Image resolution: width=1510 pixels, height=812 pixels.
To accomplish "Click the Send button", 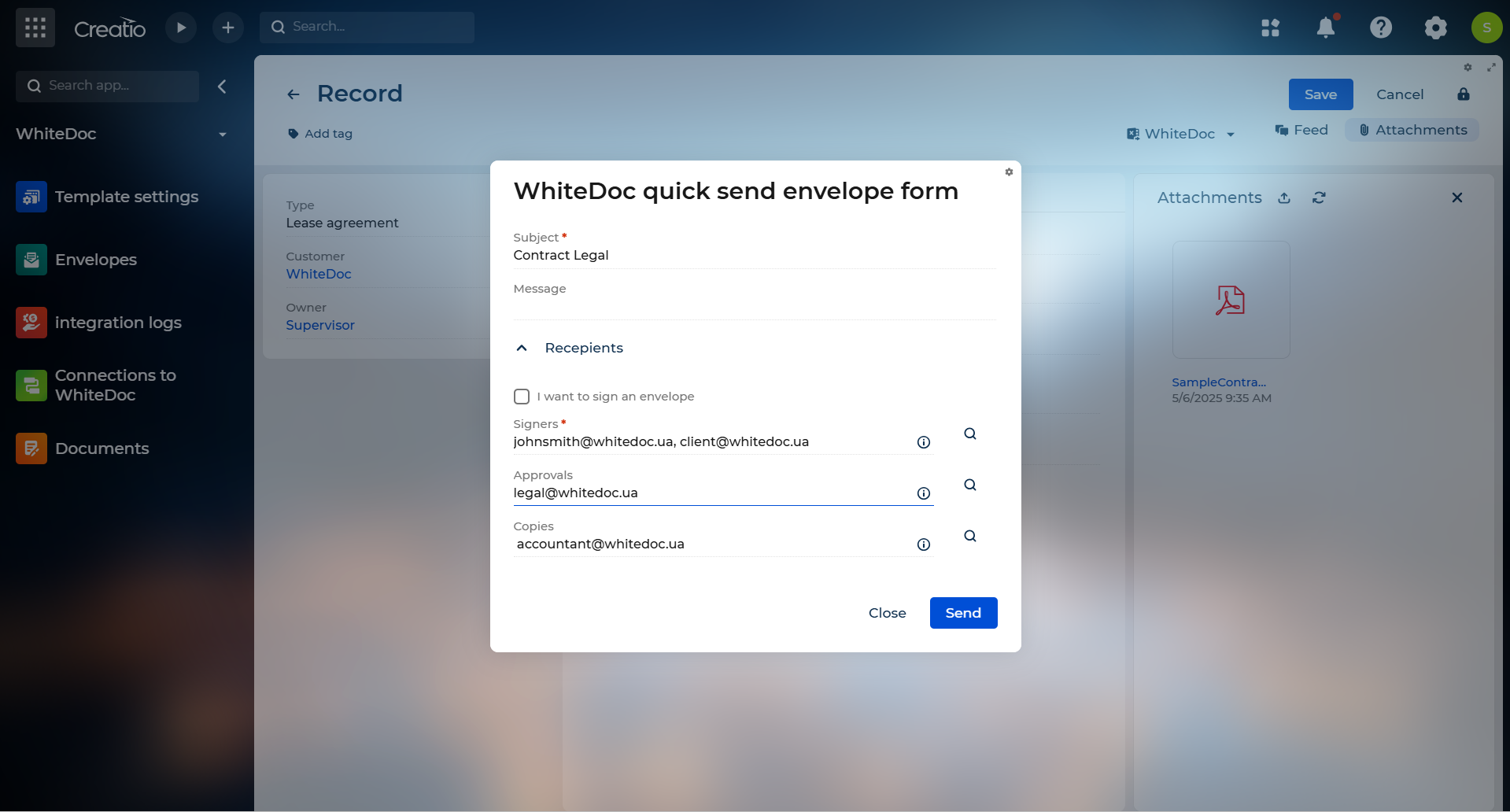I will tap(963, 613).
